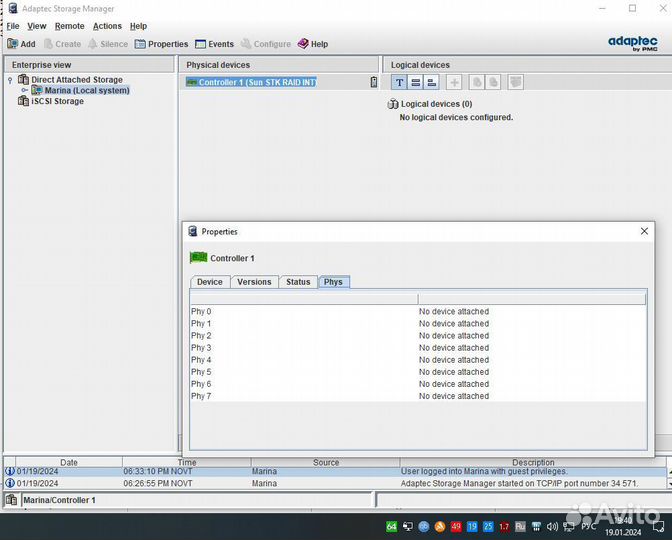672x540 pixels.
Task: Click the Time column header in event log
Action: (187, 462)
